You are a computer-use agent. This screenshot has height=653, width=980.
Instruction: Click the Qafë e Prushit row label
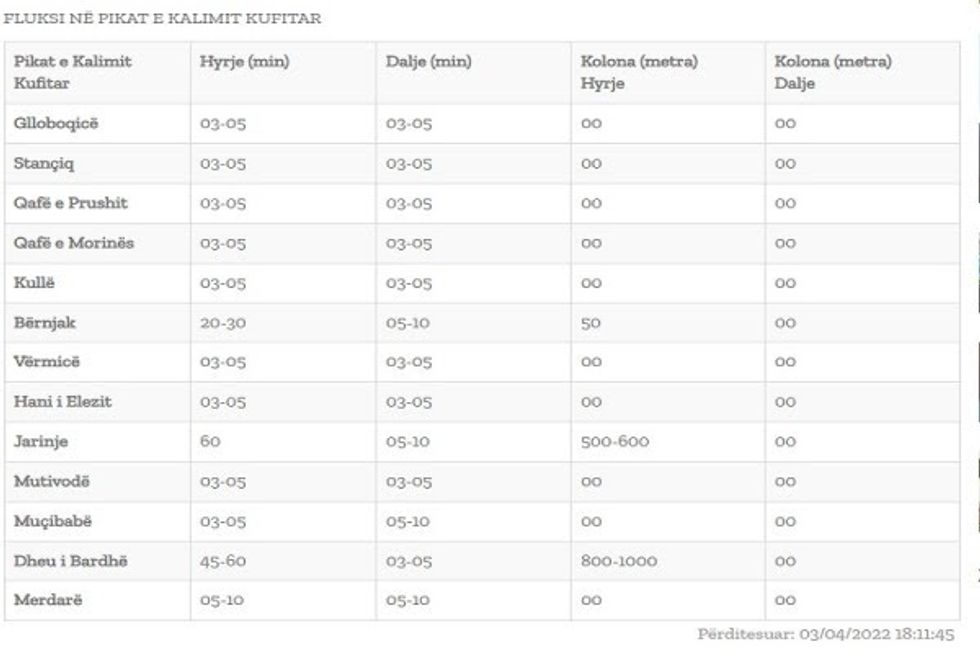pos(70,203)
